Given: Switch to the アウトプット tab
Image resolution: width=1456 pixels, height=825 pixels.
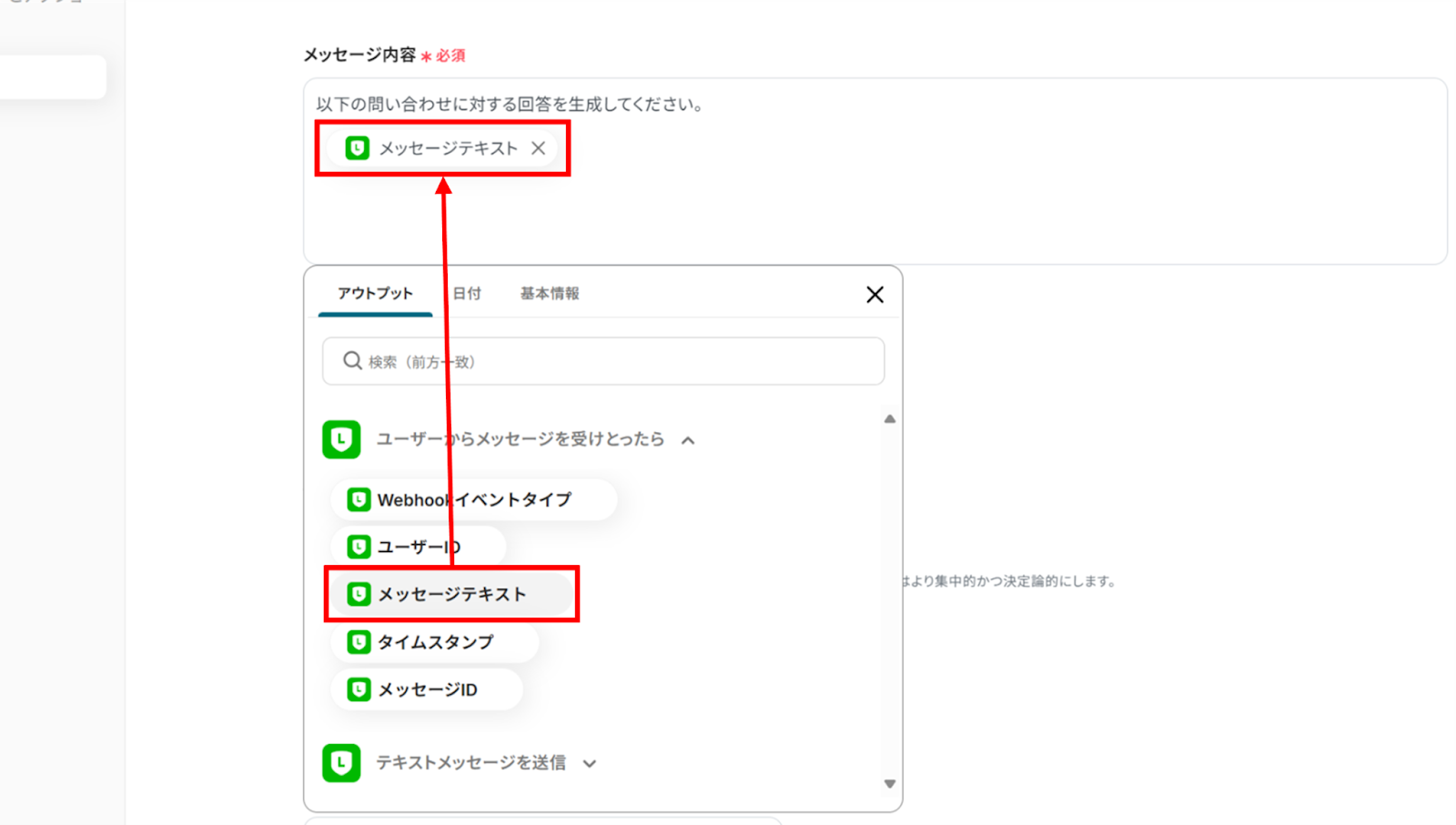Looking at the screenshot, I should click(375, 293).
